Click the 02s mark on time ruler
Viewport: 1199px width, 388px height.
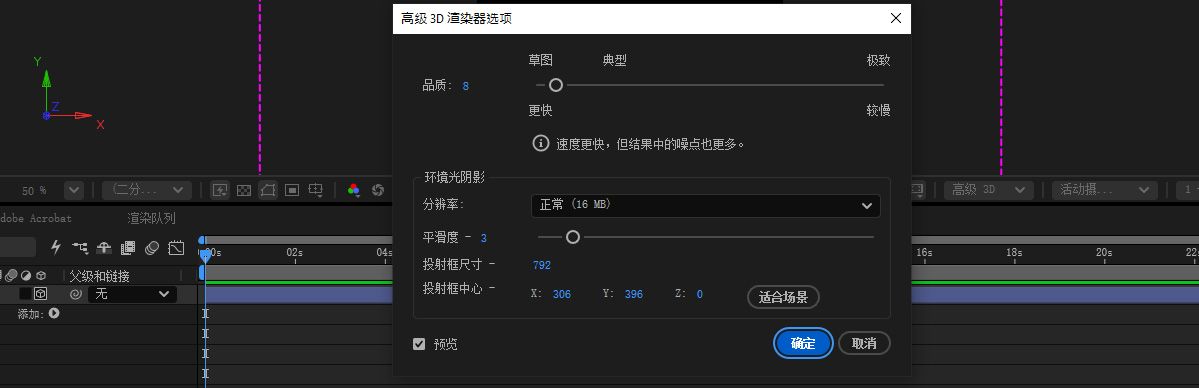tap(294, 252)
